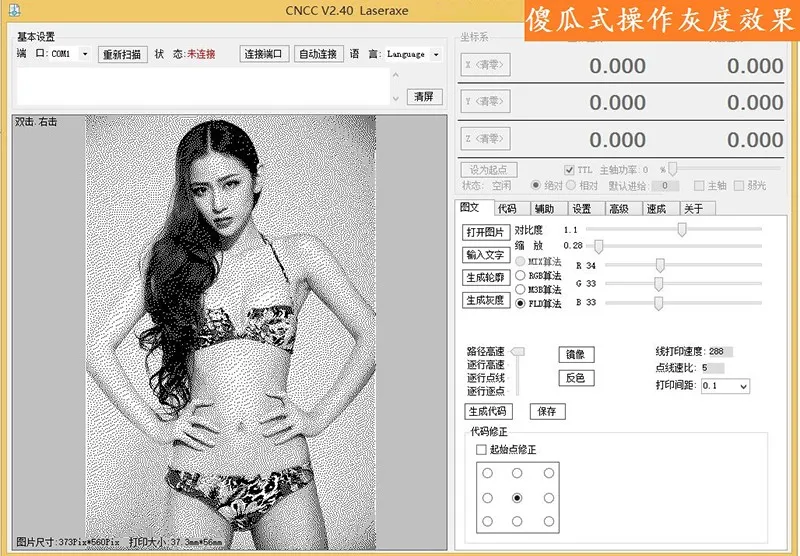Image resolution: width=800 pixels, height=556 pixels.
Task: Select the middle-left start point radio
Action: [487, 497]
